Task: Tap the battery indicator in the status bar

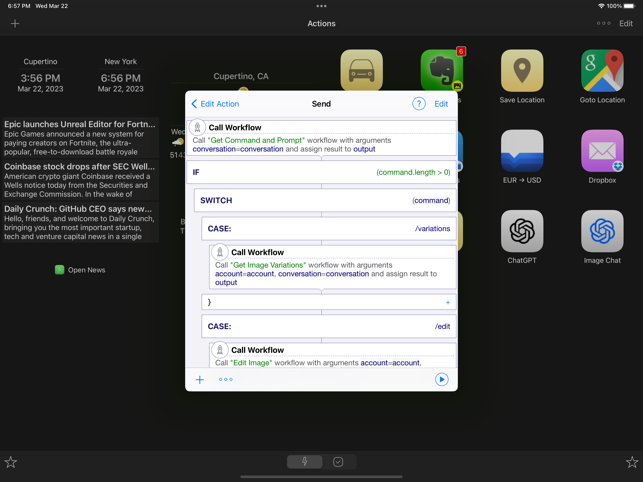Action: [629, 6]
